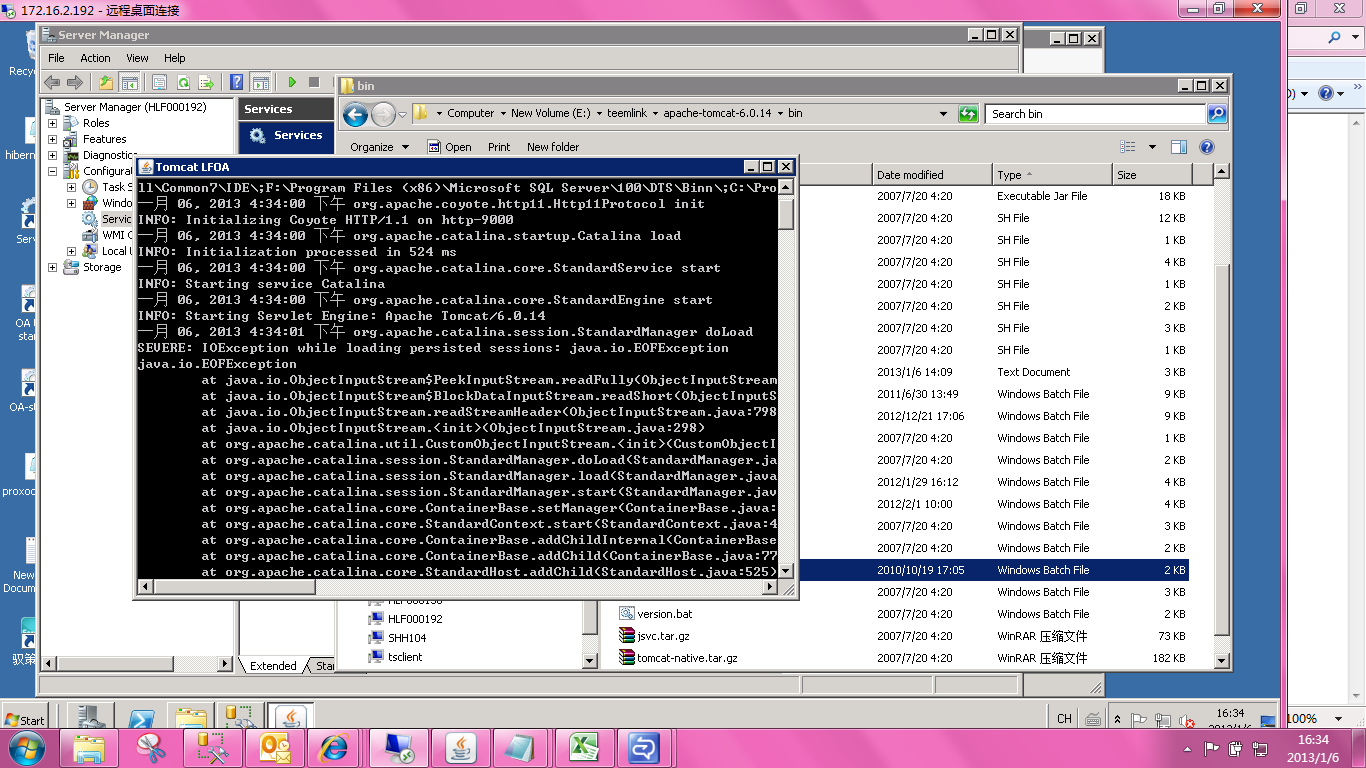This screenshot has height=768, width=1366.
Task: Expand the Features tree node
Action: coord(53,139)
